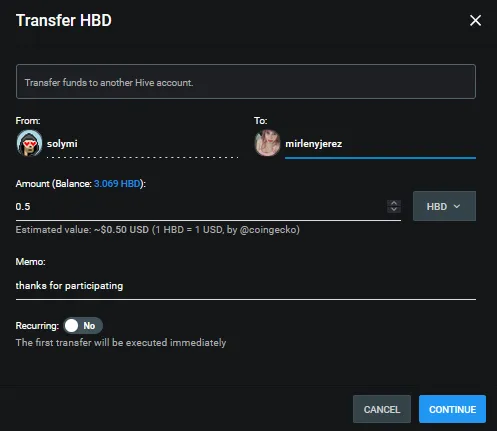Toggle the Recurring switch on
The width and height of the screenshot is (497, 431).
point(83,326)
